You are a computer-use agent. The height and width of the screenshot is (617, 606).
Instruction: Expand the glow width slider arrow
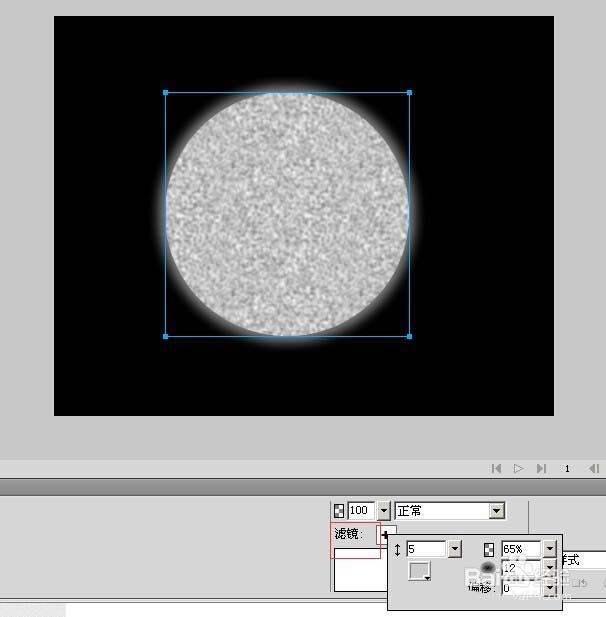pos(455,549)
